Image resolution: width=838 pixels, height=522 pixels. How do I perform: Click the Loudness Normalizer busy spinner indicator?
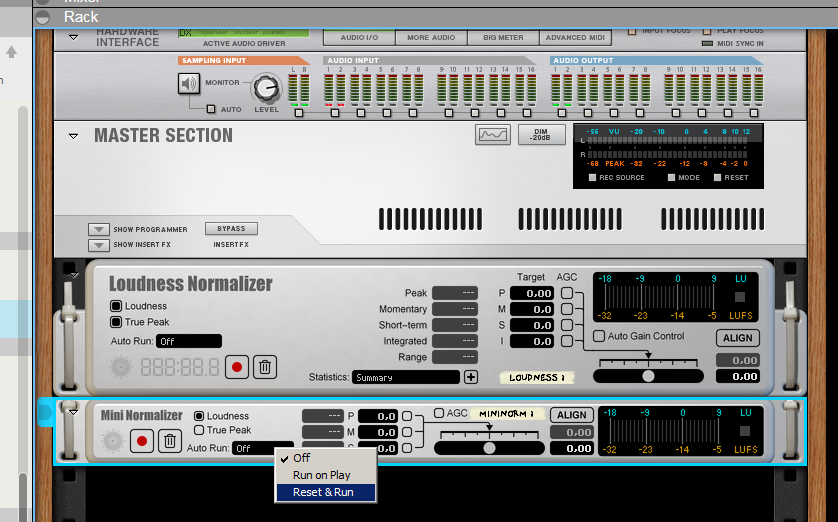pos(121,367)
